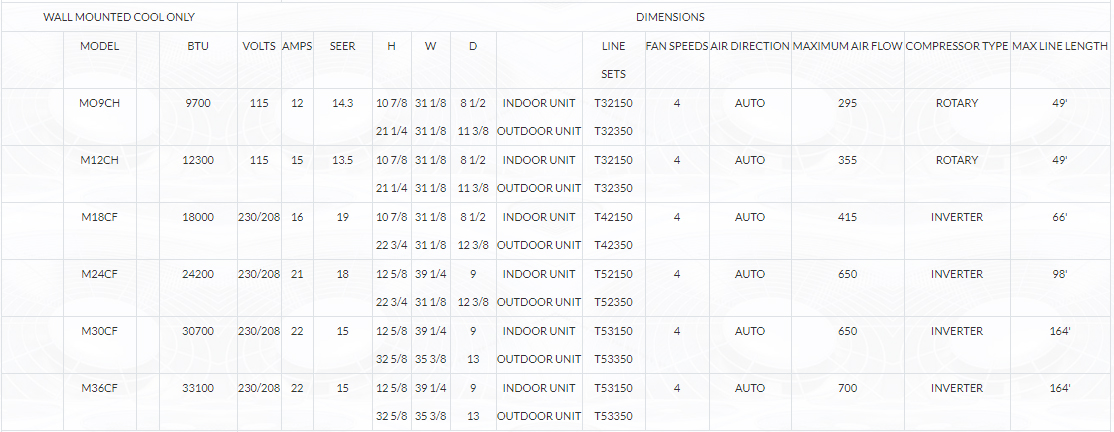
Task: Click the 33100 BTU value
Action: pyautogui.click(x=198, y=388)
